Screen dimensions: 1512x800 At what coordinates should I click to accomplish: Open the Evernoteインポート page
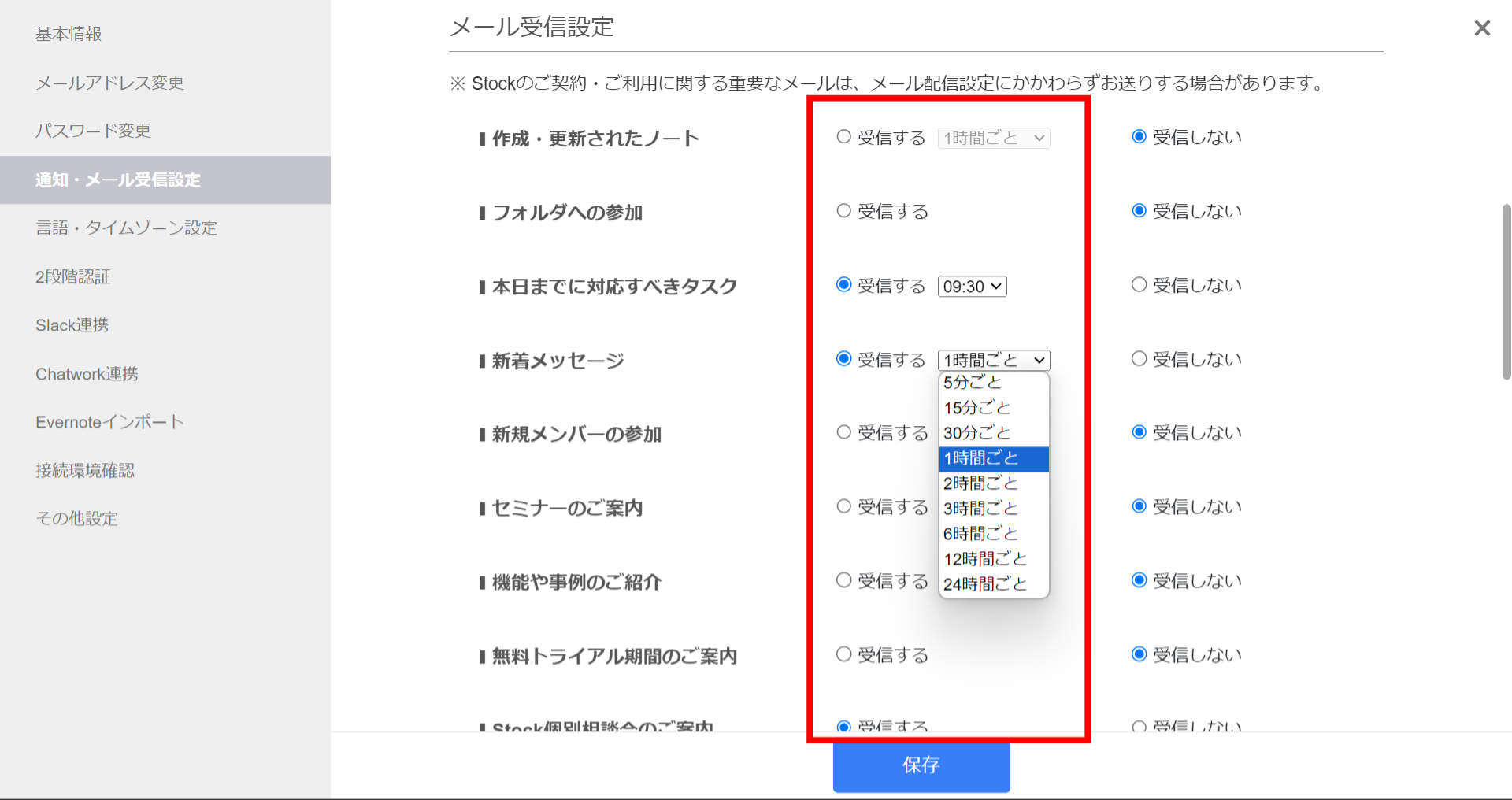(x=109, y=421)
